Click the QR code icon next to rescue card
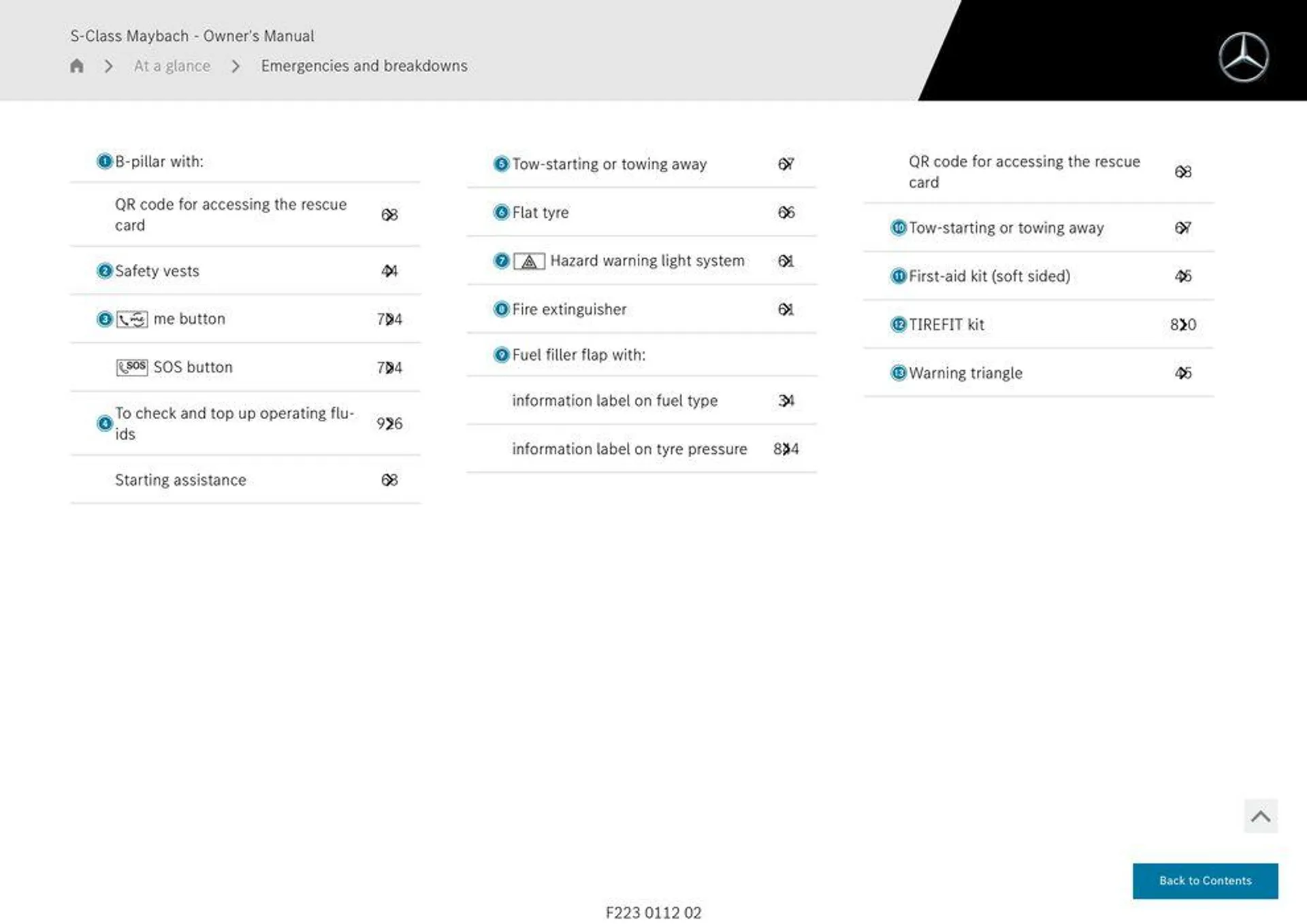Screen dimensions: 1307x924 pyautogui.click(x=388, y=214)
